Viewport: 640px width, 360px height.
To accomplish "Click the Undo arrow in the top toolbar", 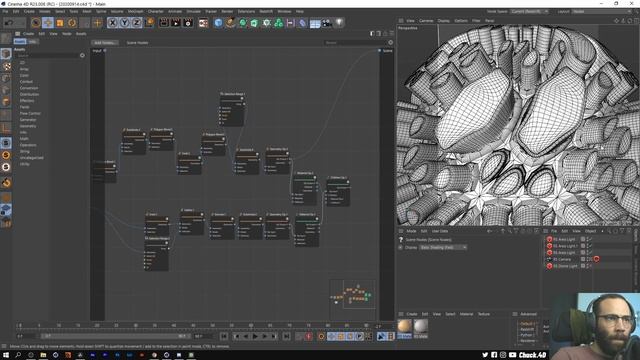I will click(x=9, y=23).
